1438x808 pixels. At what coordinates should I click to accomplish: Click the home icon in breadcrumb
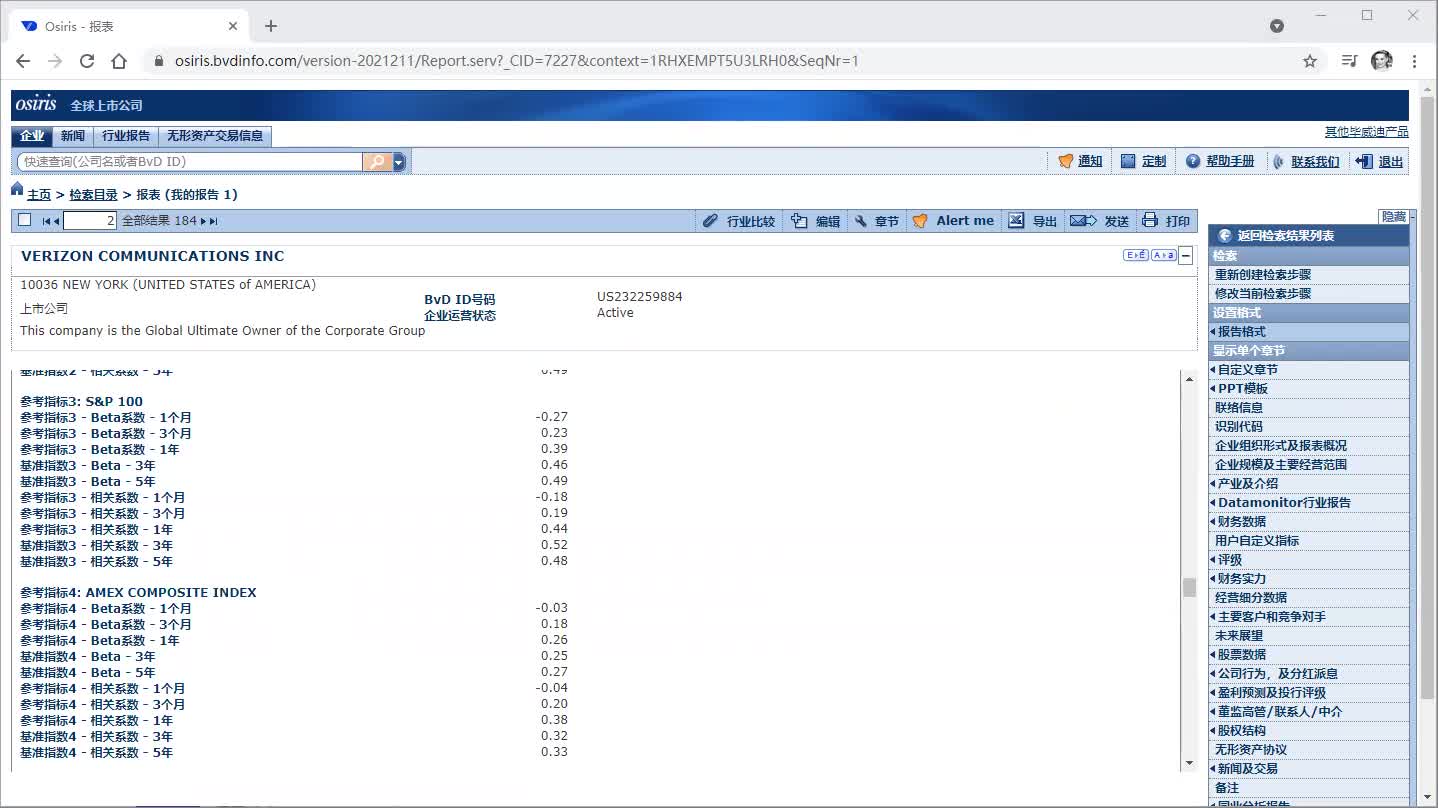[x=17, y=189]
